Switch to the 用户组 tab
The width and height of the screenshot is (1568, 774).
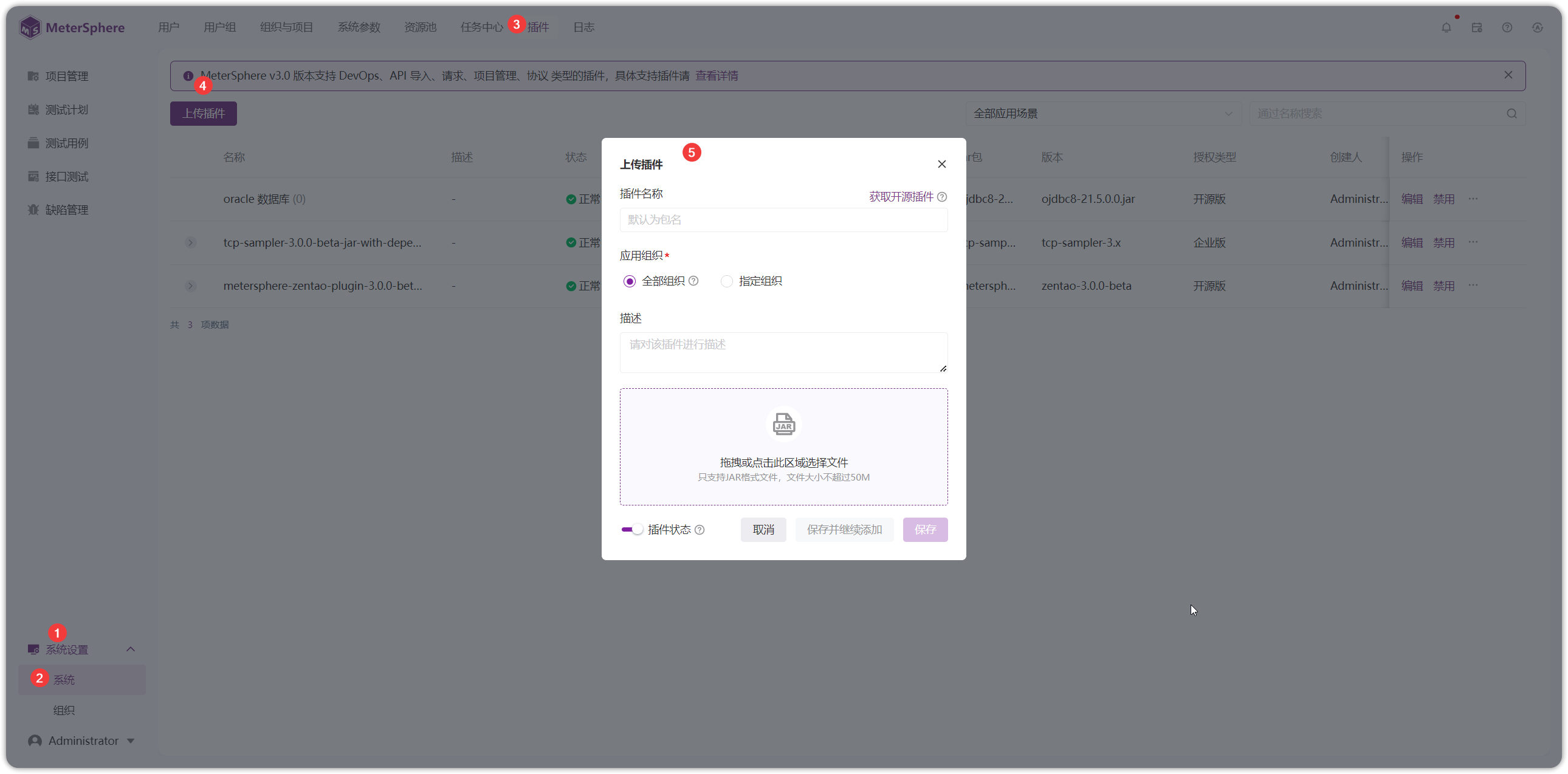220,27
